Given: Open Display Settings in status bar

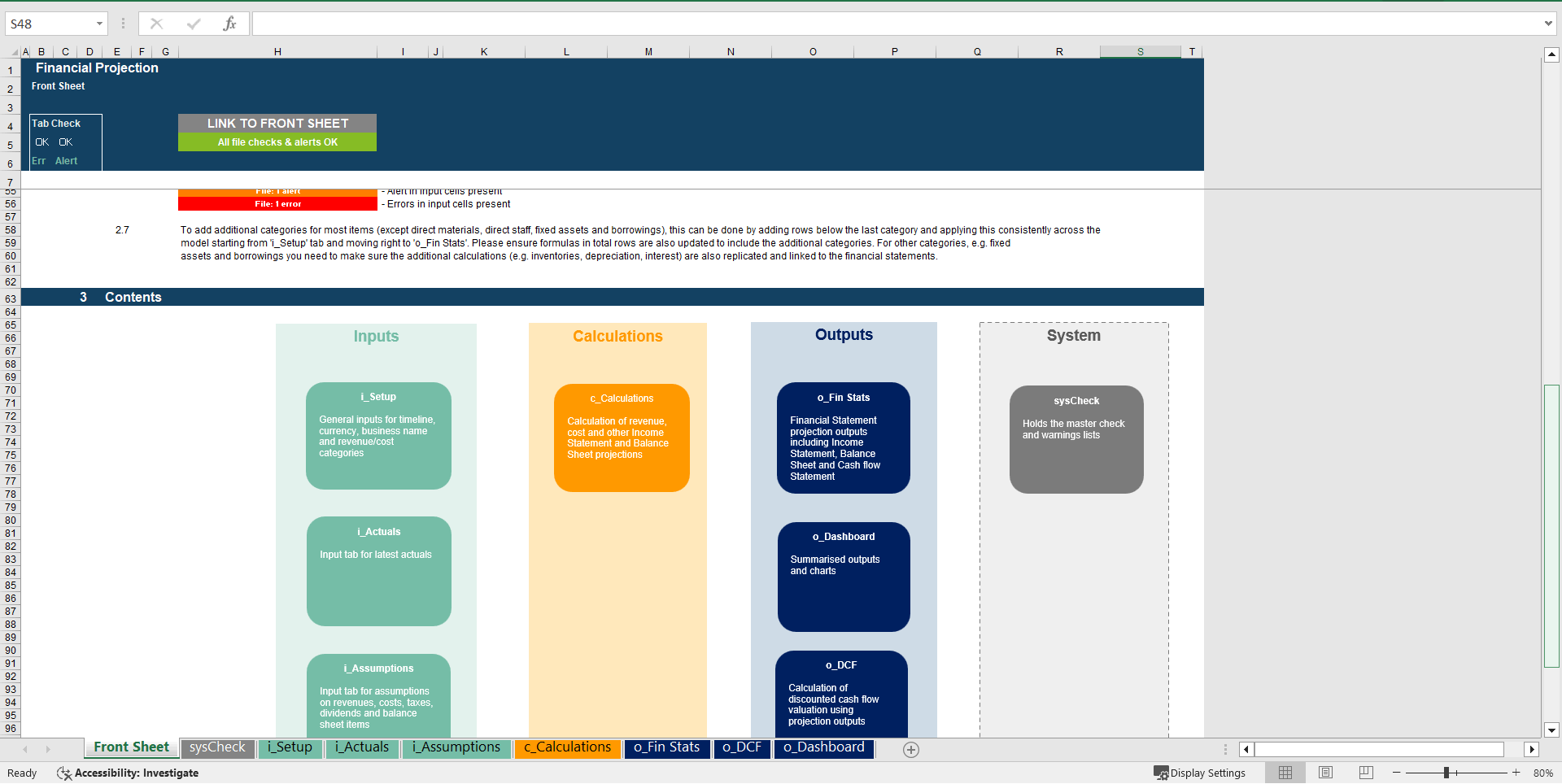Looking at the screenshot, I should click(x=1199, y=773).
